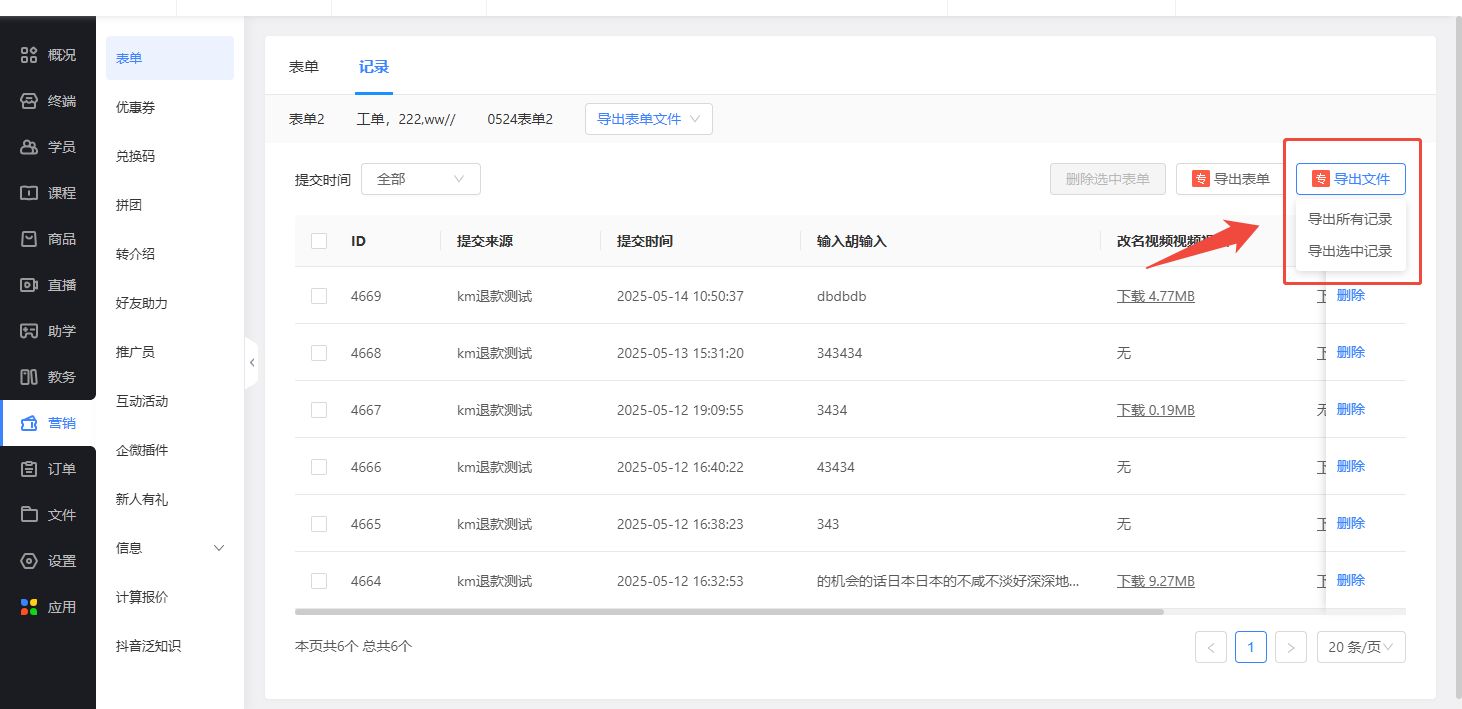Switch to the 表单 tab
This screenshot has width=1462, height=709.
coord(304,67)
